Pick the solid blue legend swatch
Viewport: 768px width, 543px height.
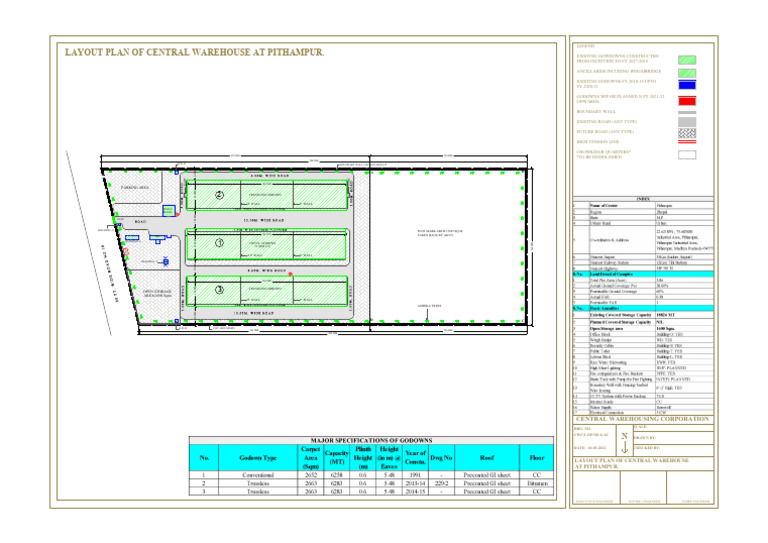point(687,85)
